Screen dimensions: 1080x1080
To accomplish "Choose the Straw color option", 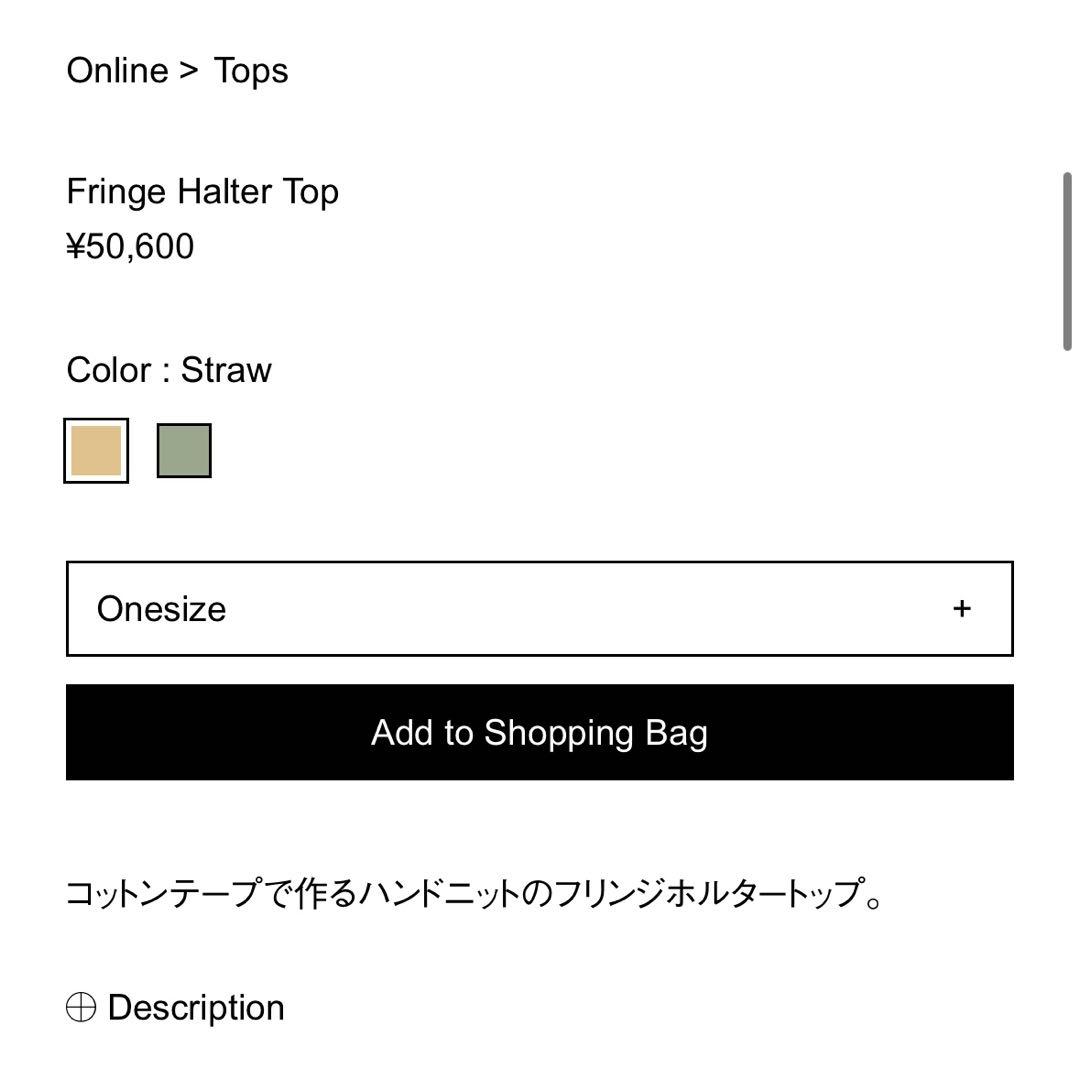I will coord(96,450).
